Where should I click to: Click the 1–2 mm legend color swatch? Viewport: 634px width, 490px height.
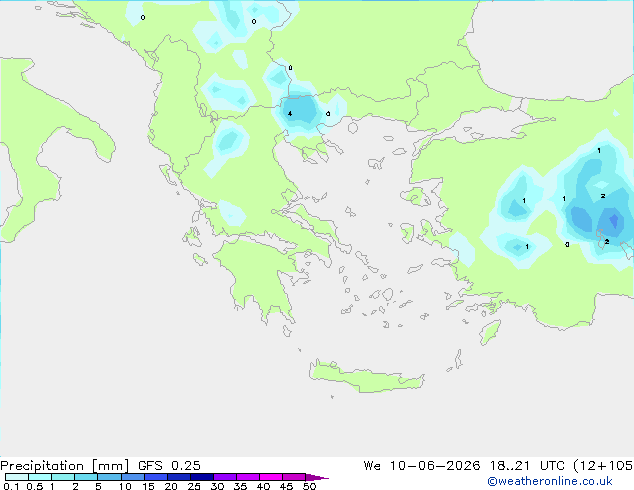point(63,477)
